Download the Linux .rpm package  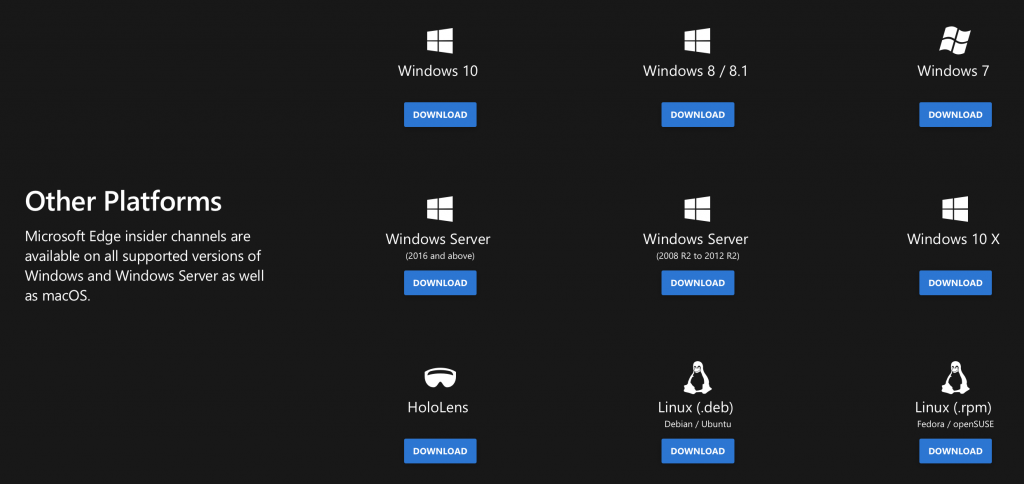pyautogui.click(x=955, y=451)
